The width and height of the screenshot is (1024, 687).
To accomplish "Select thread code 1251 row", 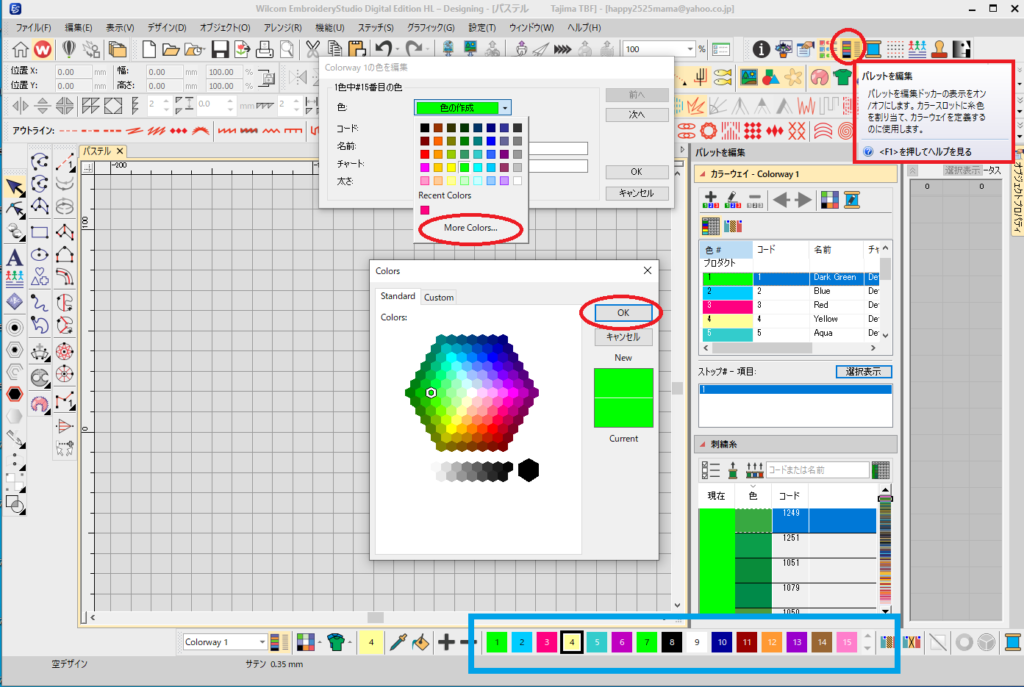I will 787,545.
